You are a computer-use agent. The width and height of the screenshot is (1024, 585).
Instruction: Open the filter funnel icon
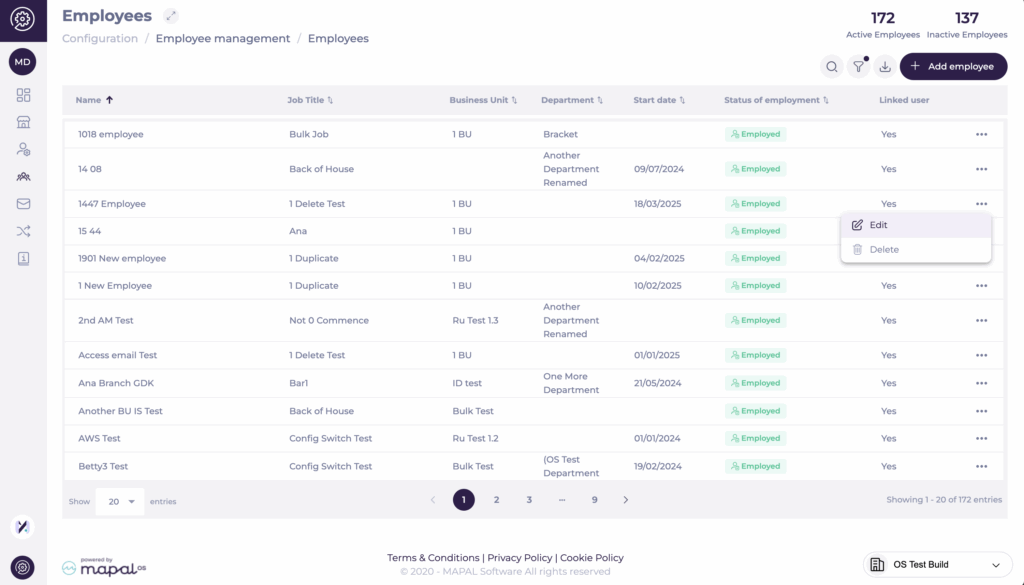[x=858, y=67]
